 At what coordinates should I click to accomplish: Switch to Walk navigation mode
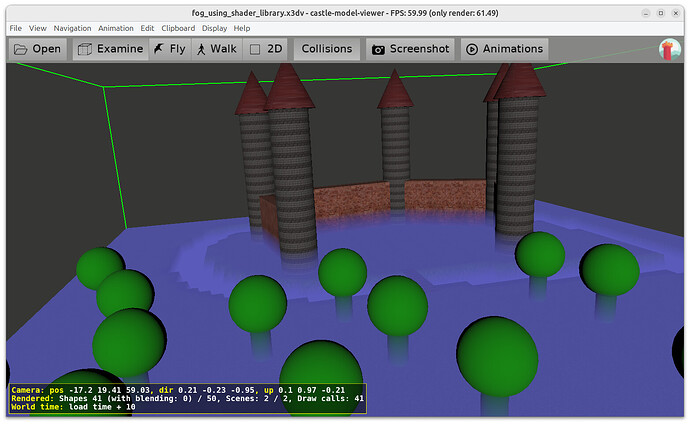pos(217,49)
